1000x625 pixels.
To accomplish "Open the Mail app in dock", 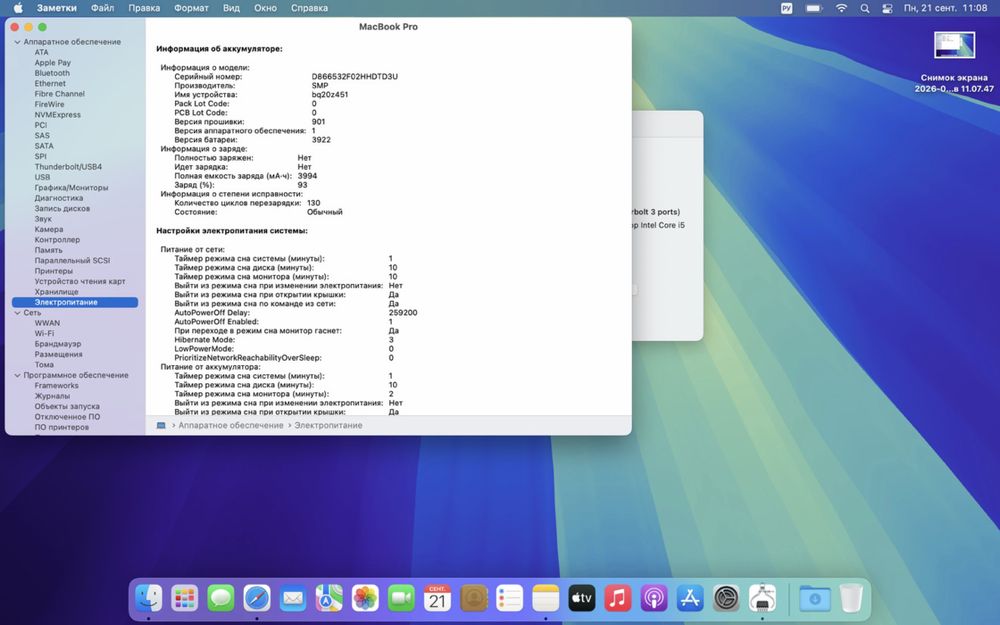I will tap(293, 598).
